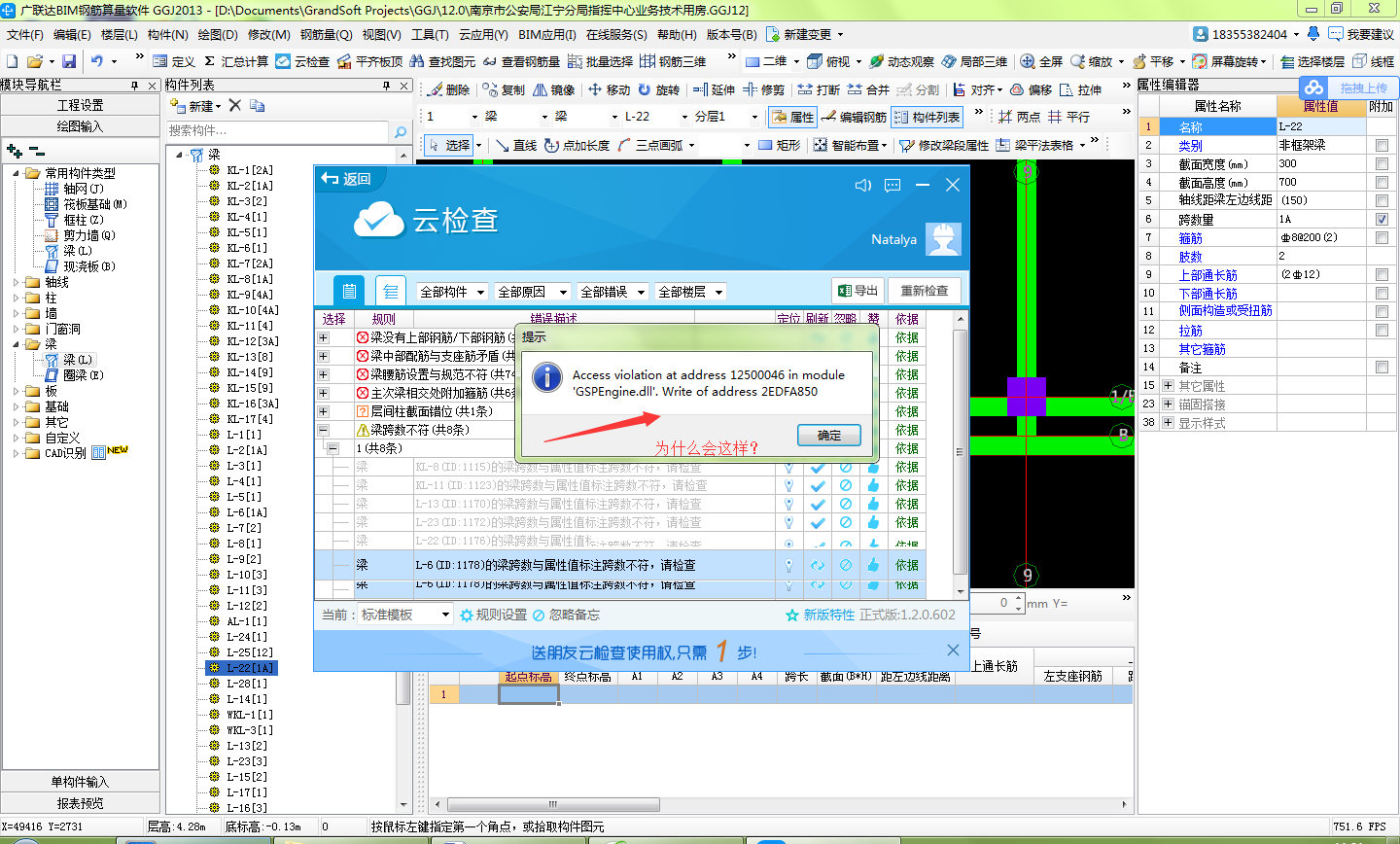Screen dimensions: 1400x844
Task: Click 旋转 rotate tool
Action: [x=659, y=89]
